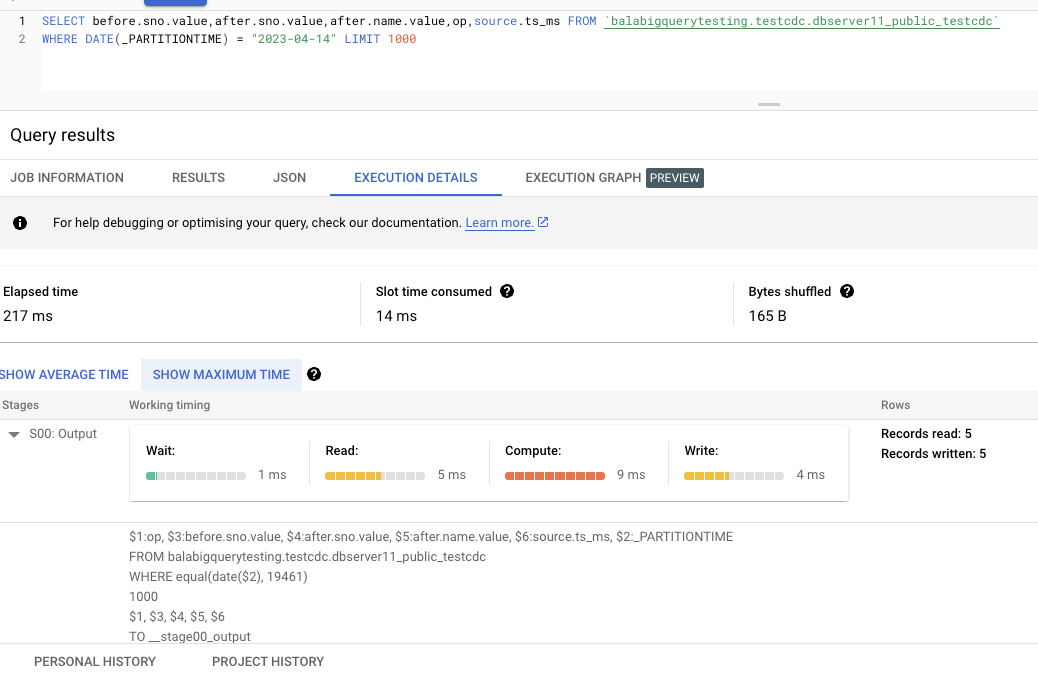Open the Personal History tab
Image resolution: width=1038 pixels, height=675 pixels.
pos(95,662)
